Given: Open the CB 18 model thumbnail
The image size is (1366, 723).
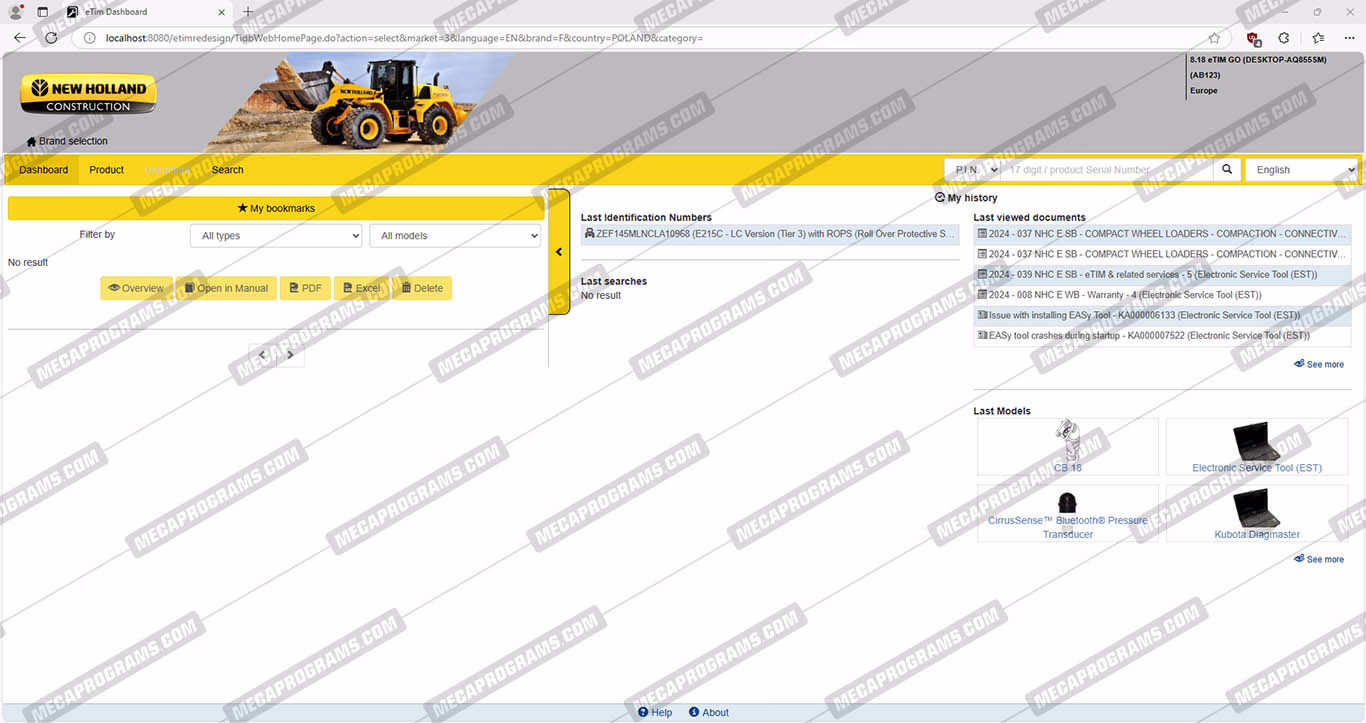Looking at the screenshot, I should [1068, 447].
